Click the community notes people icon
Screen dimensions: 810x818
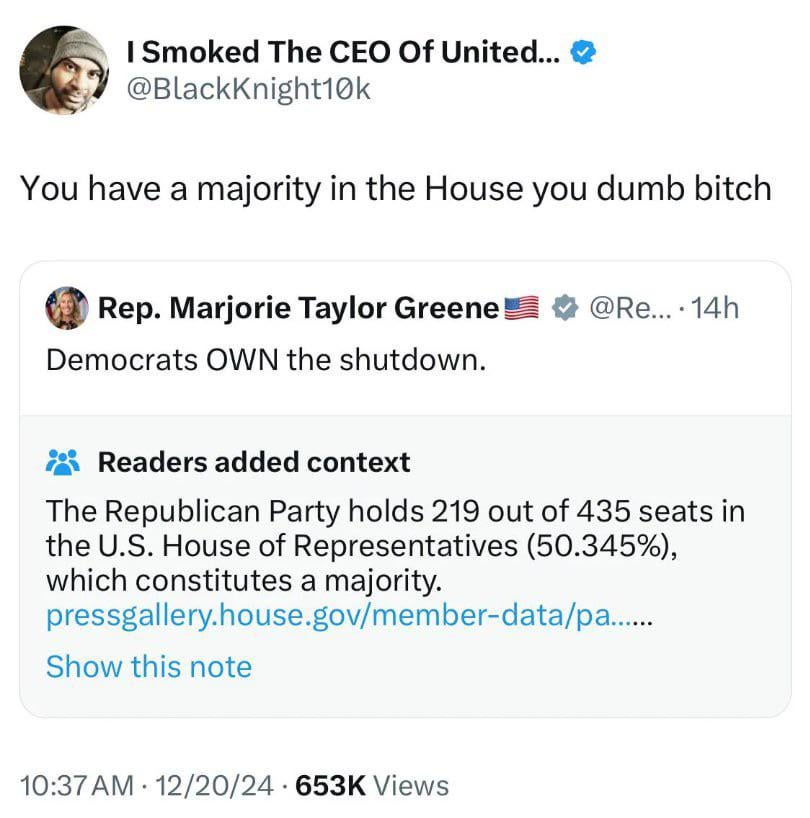pos(63,462)
